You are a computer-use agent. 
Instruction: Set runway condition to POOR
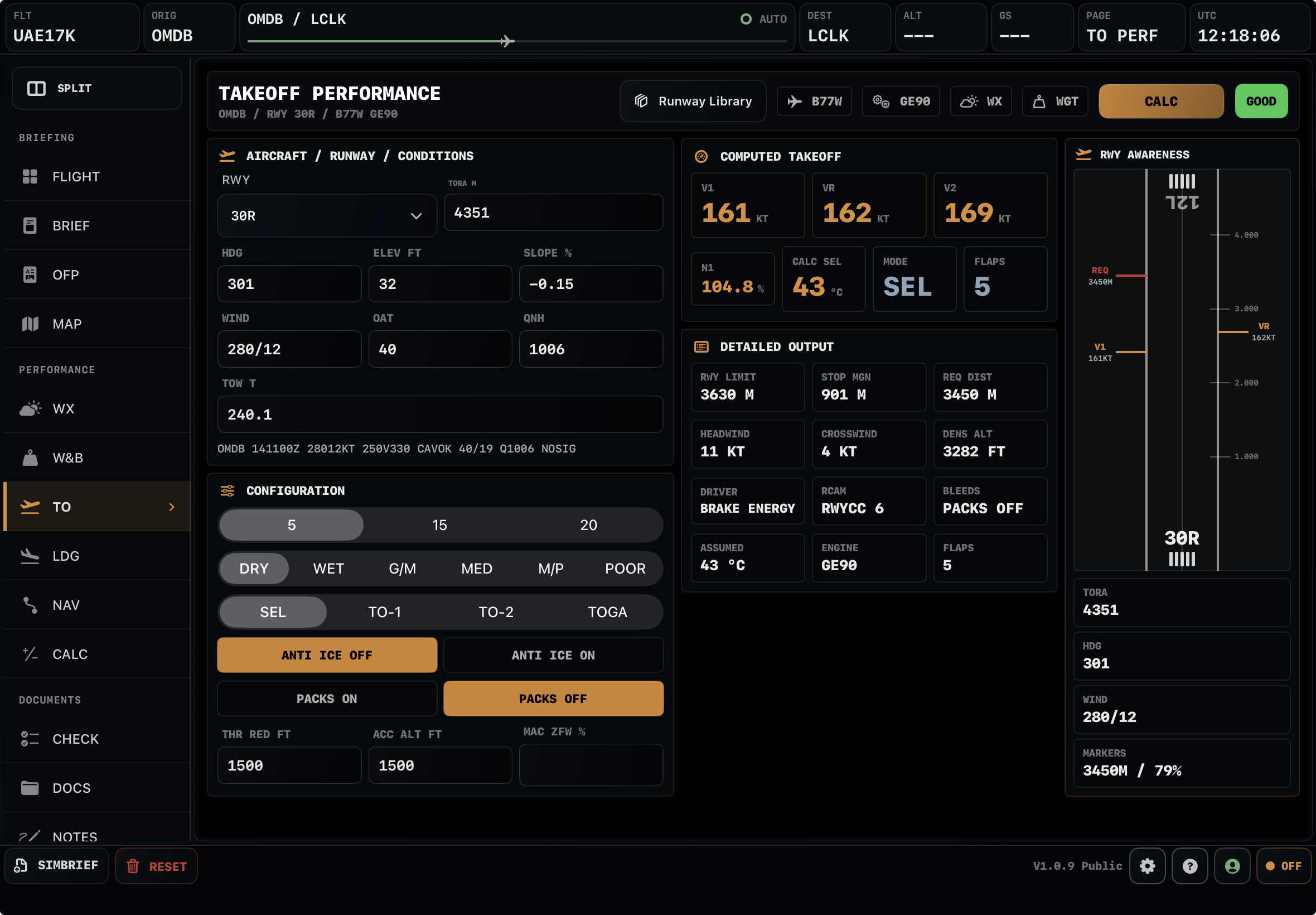tap(625, 569)
